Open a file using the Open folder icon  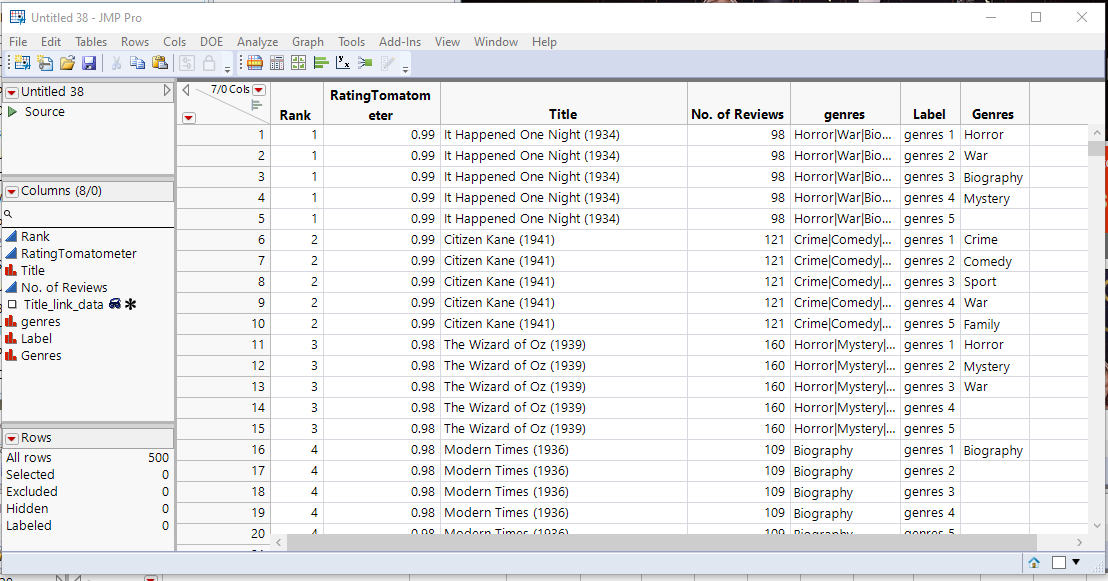67,62
